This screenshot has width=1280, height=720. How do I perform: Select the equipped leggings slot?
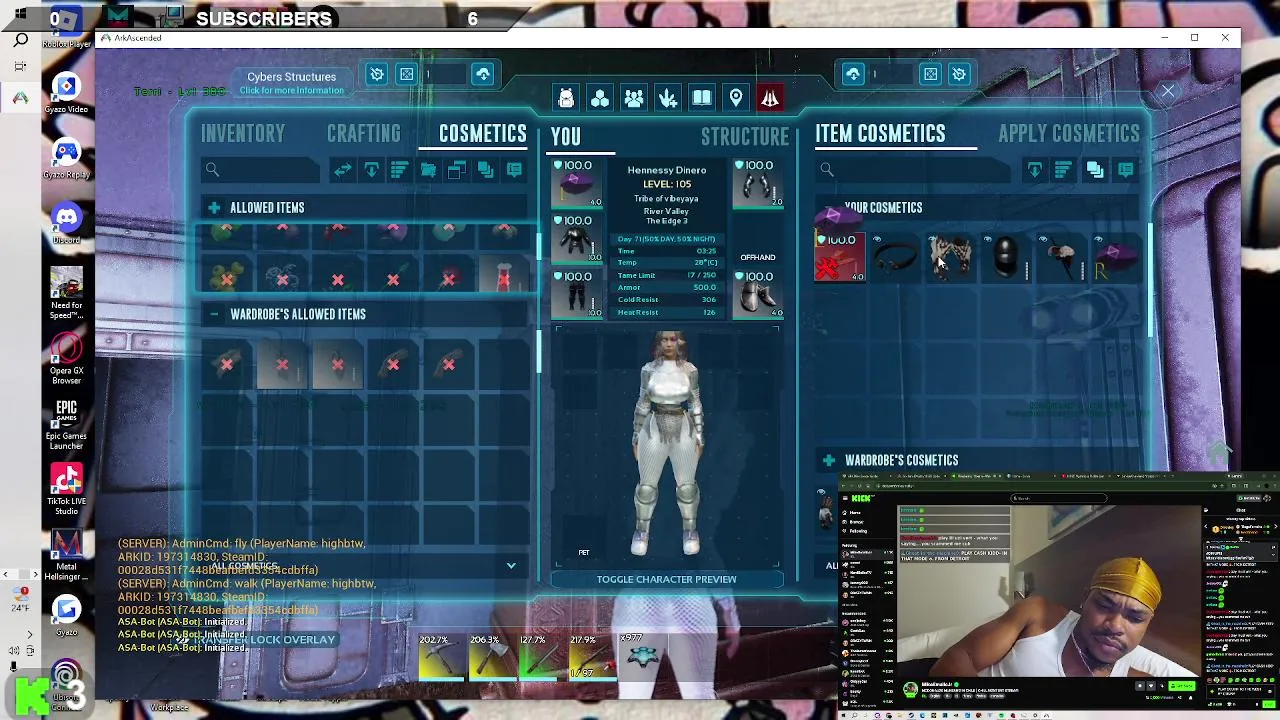point(578,295)
